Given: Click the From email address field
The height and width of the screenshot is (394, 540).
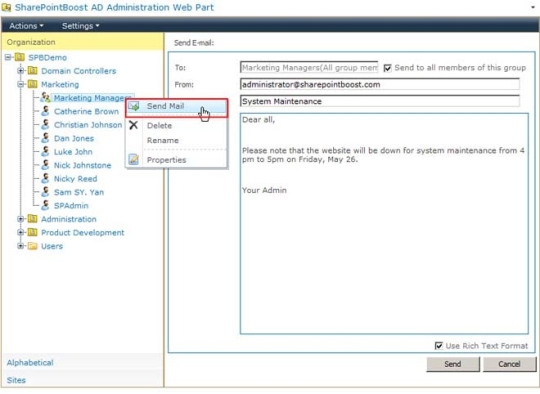Looking at the screenshot, I should coord(380,84).
